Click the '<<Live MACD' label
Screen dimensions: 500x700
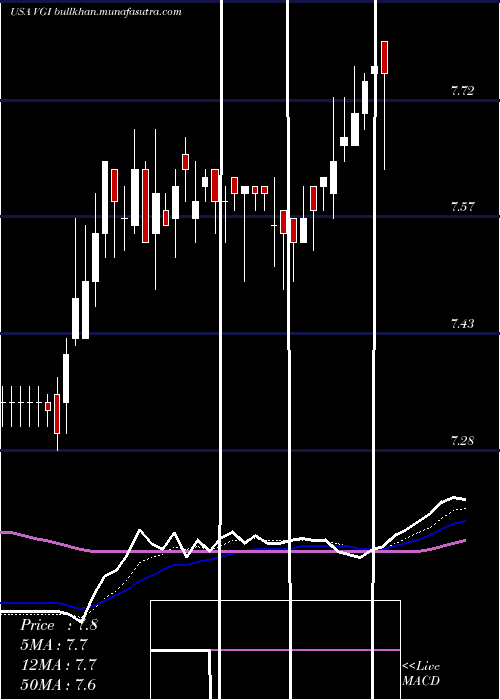[x=421, y=673]
